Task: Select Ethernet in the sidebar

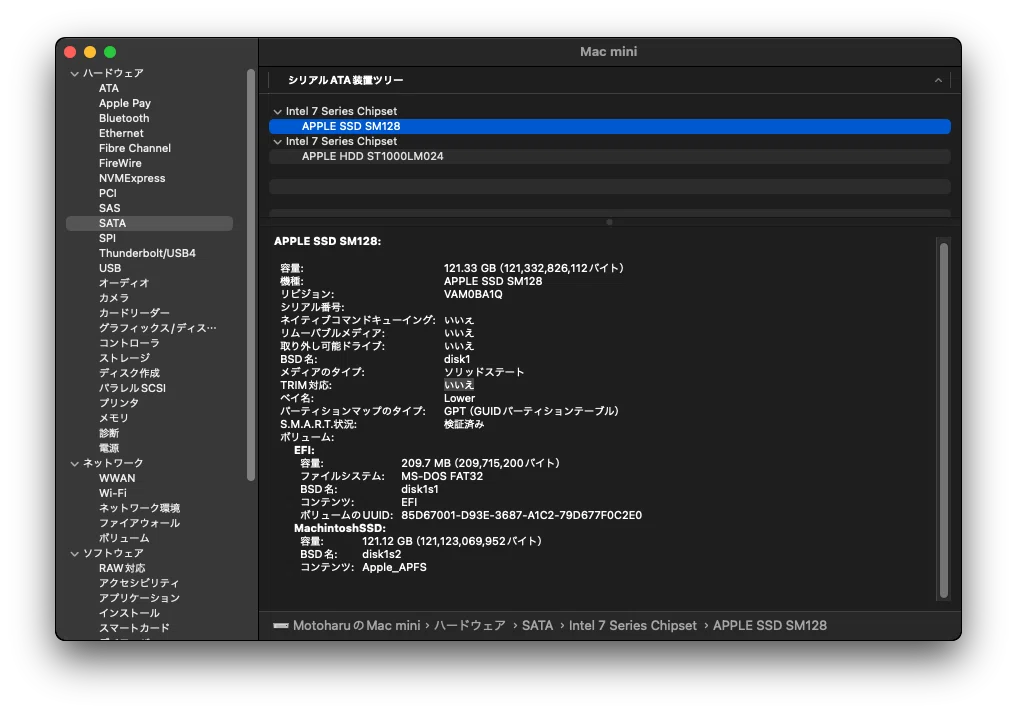Action: tap(121, 133)
